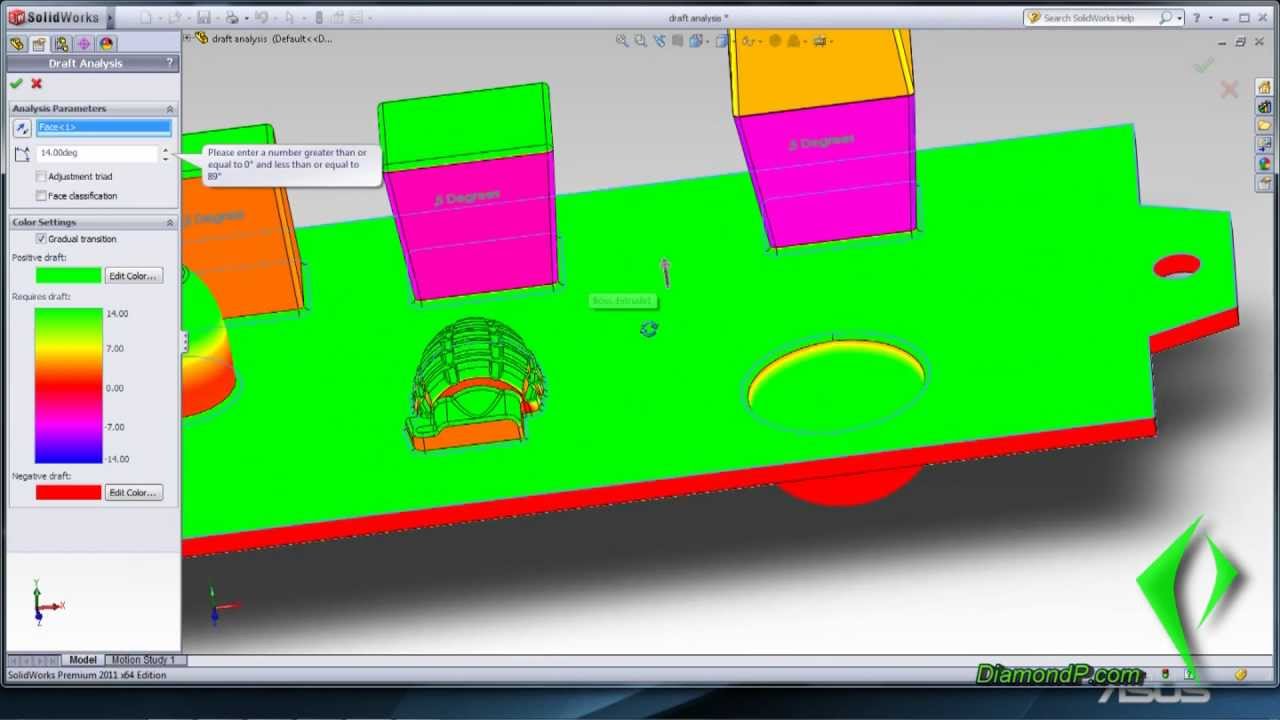
Task: Expand the SolidWorks menu flyout arrow
Action: point(110,17)
